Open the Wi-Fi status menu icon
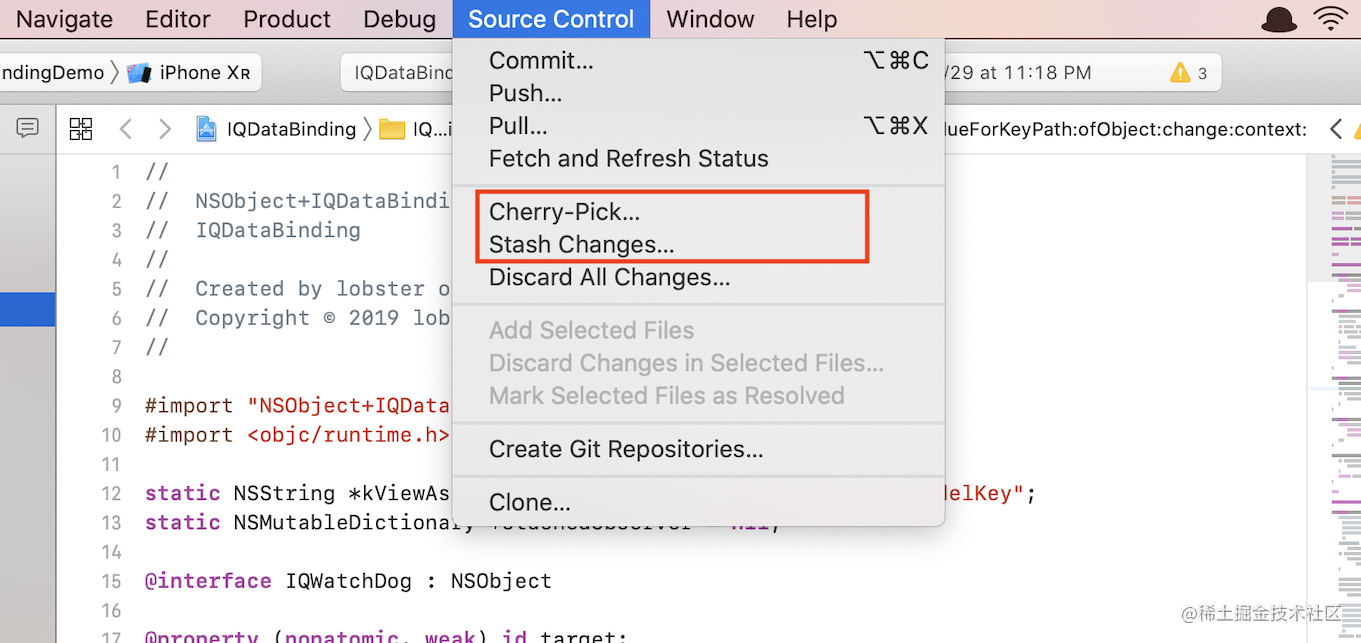The height and width of the screenshot is (643, 1361). pyautogui.click(x=1331, y=19)
